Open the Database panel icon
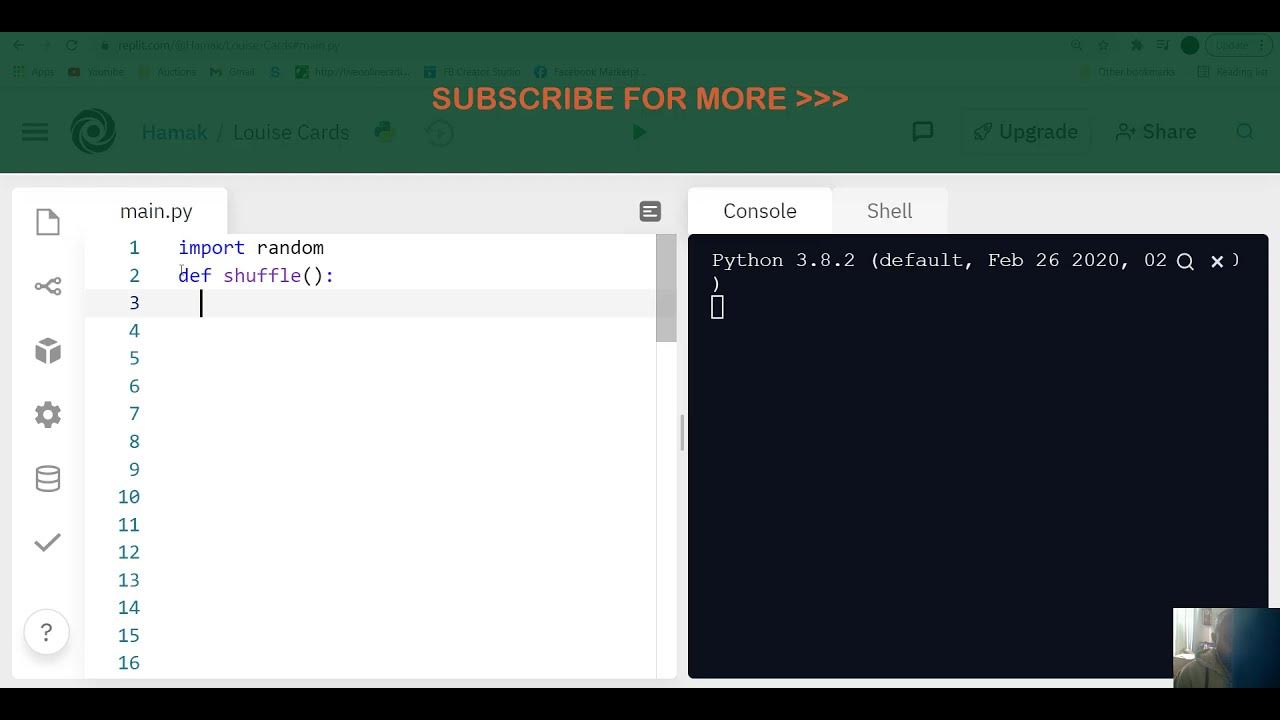Viewport: 1280px width, 720px height. click(48, 479)
